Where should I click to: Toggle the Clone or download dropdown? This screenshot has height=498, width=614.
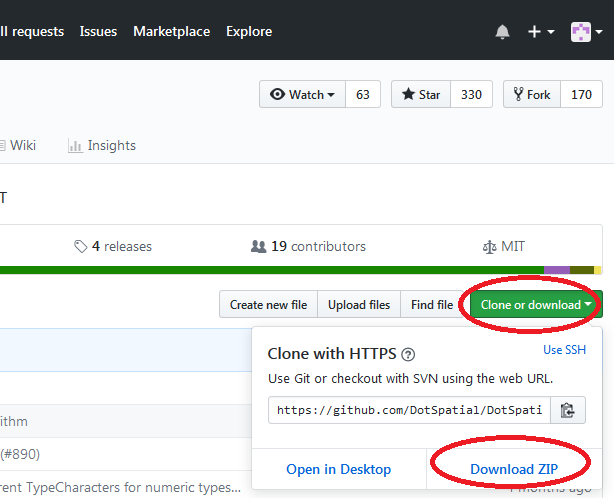point(536,304)
